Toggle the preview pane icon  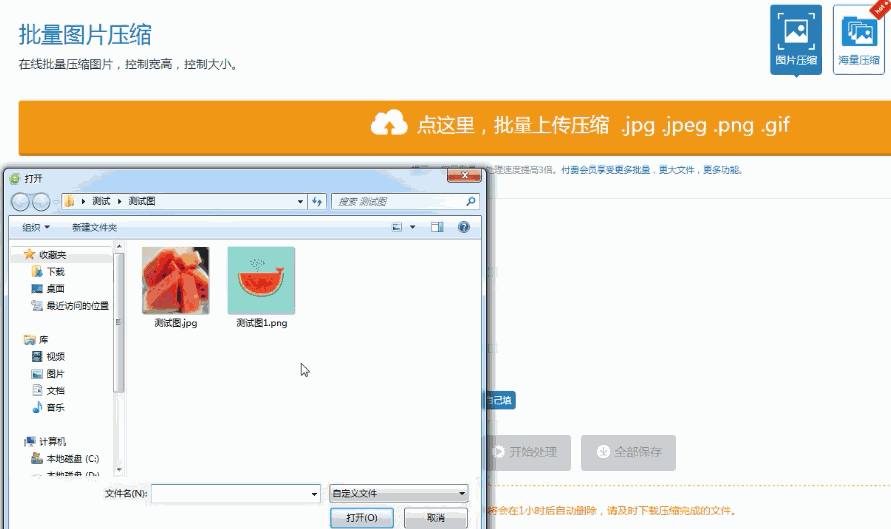click(x=437, y=227)
